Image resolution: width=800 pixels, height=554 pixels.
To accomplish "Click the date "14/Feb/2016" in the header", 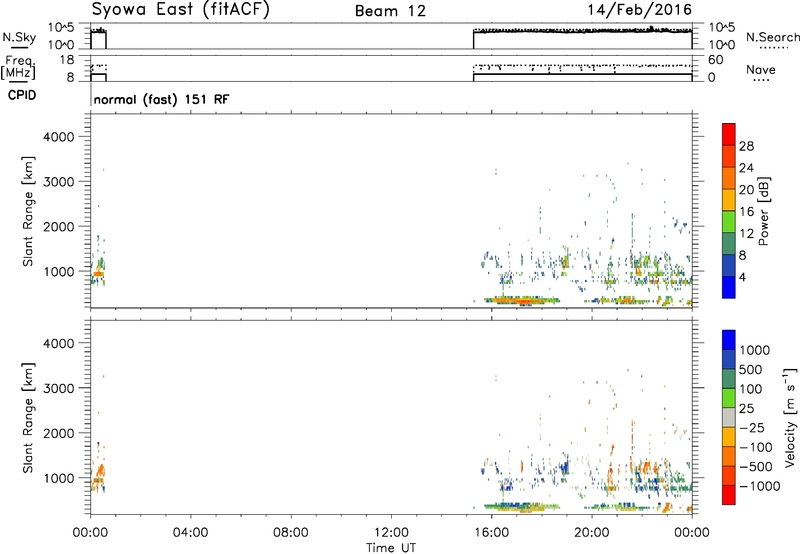I will point(639,10).
